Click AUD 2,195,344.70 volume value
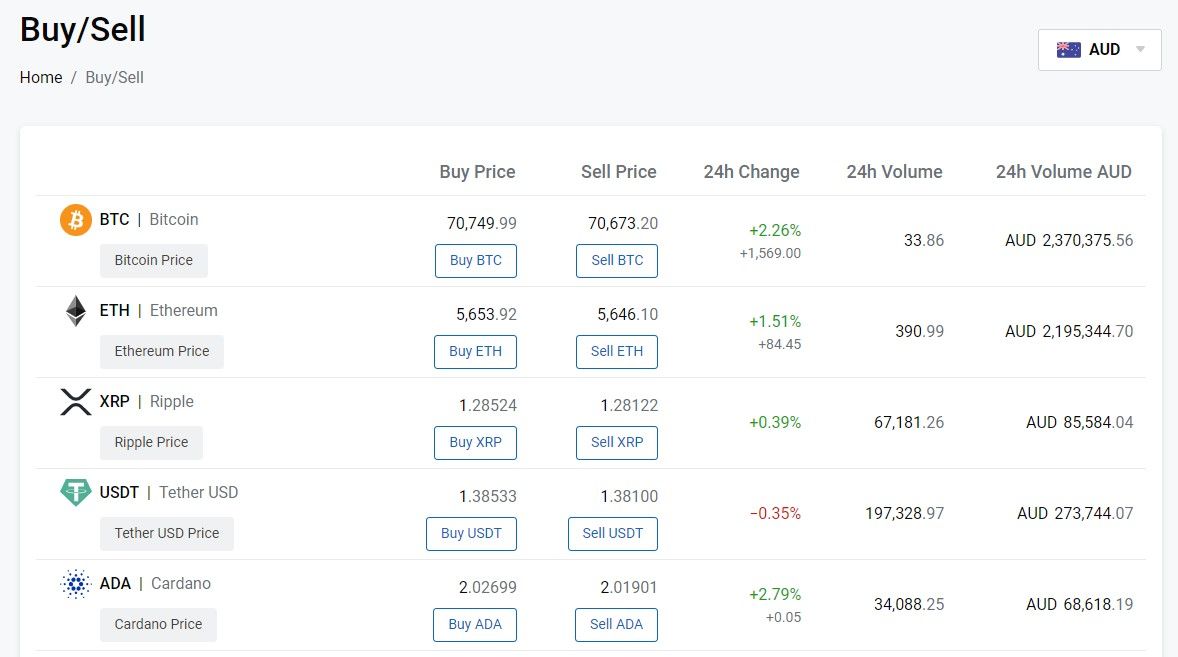This screenshot has width=1178, height=657. click(1069, 331)
